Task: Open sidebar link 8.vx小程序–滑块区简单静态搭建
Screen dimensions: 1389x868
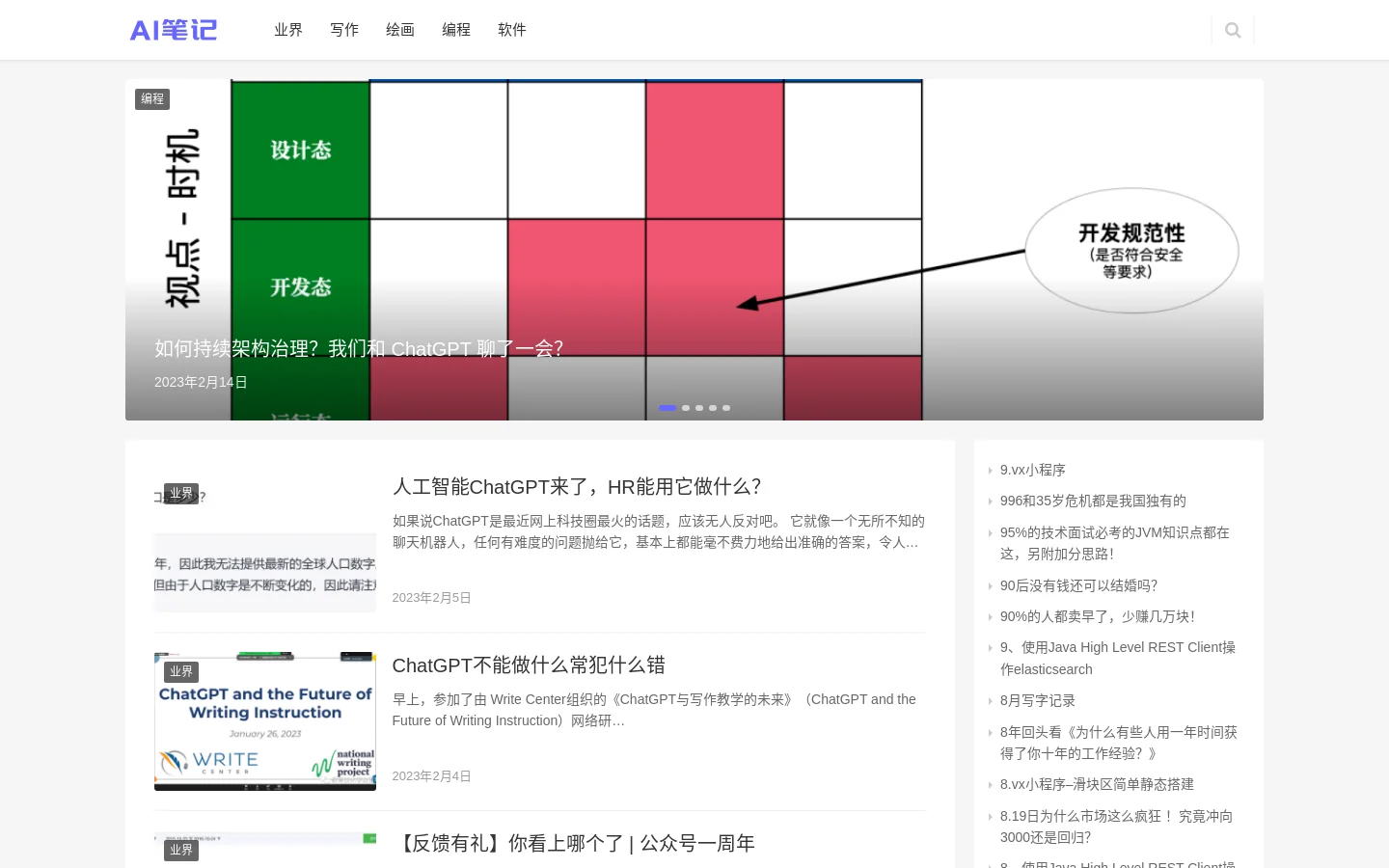Action: tap(1097, 784)
